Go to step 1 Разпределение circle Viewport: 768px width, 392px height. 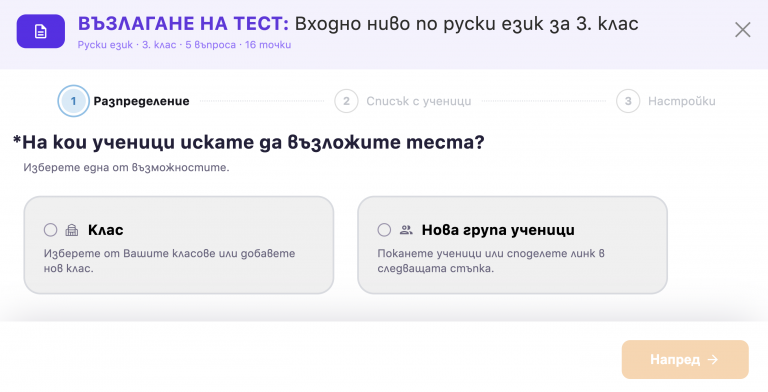tap(73, 101)
